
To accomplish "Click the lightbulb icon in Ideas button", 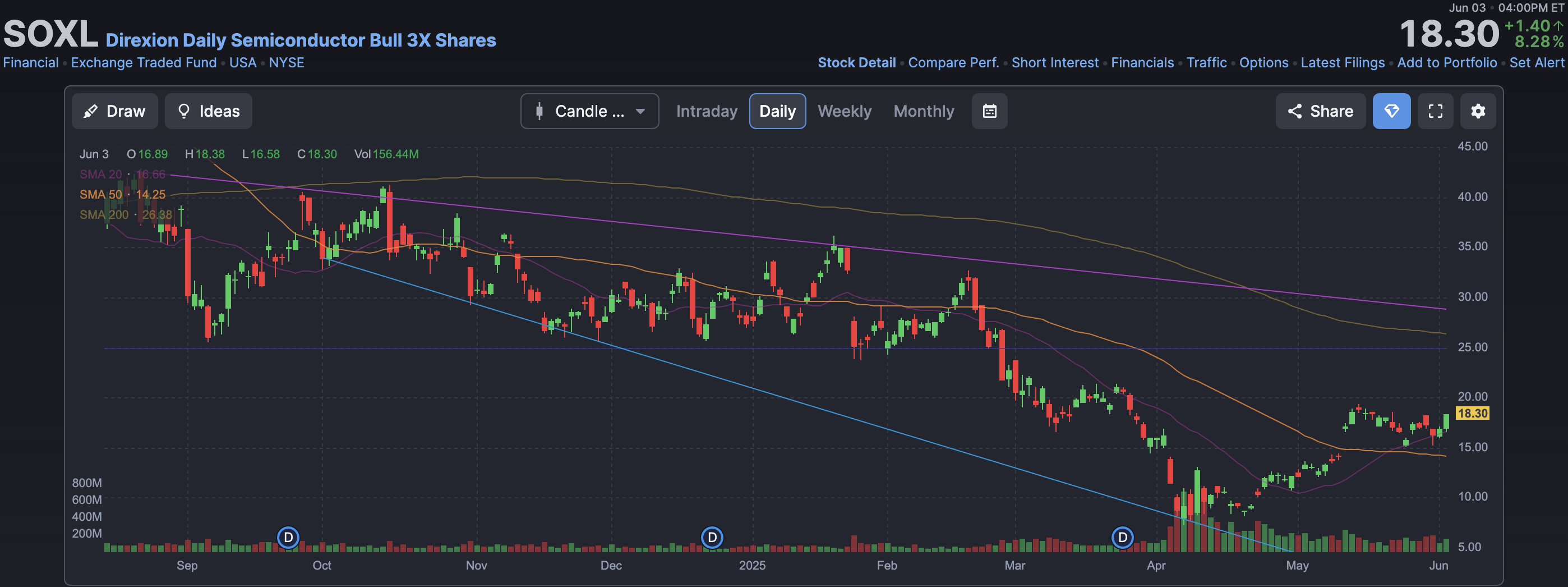I will pos(183,112).
